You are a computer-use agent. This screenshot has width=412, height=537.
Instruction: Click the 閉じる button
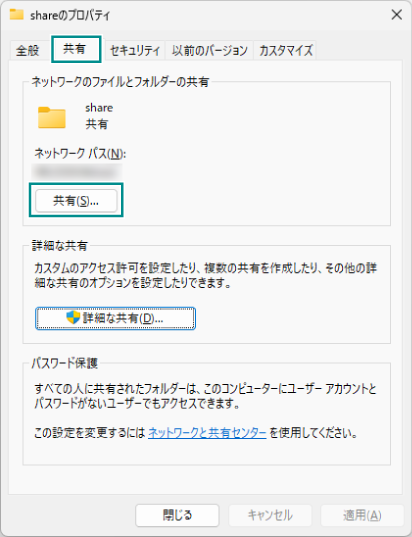(177, 515)
